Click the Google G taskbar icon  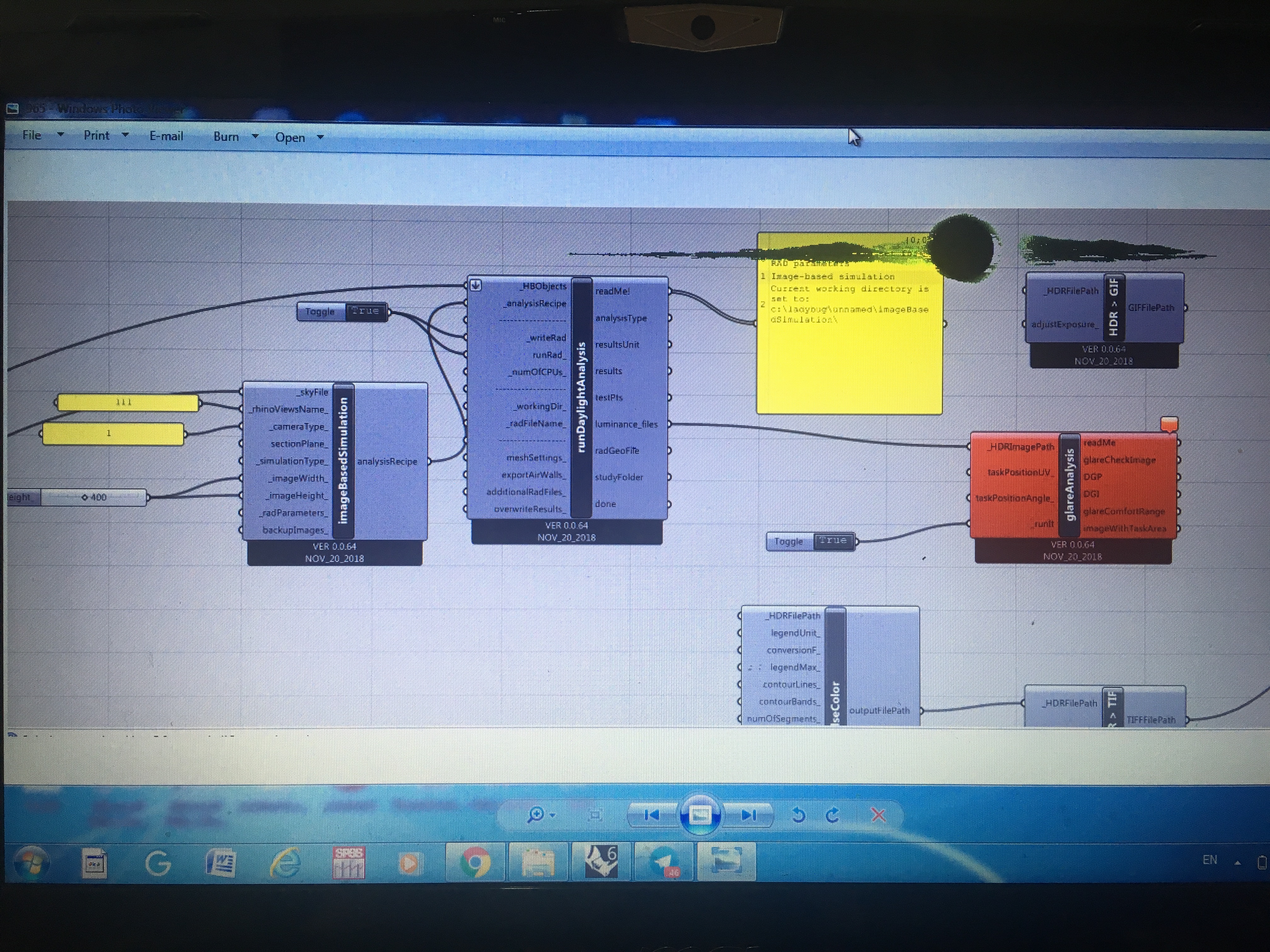[x=158, y=863]
